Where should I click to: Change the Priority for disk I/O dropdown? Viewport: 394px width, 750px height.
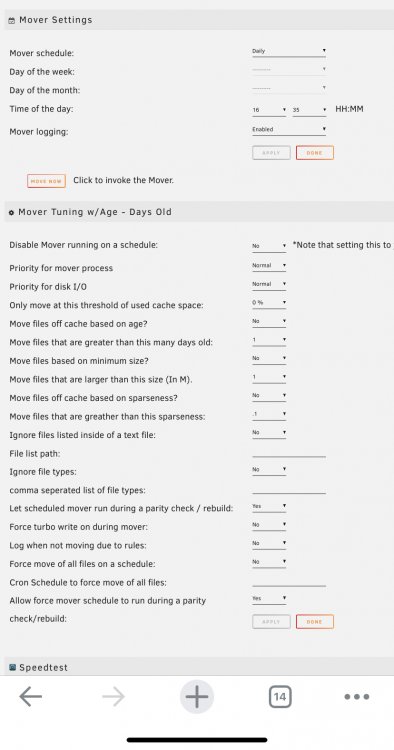[x=269, y=284]
